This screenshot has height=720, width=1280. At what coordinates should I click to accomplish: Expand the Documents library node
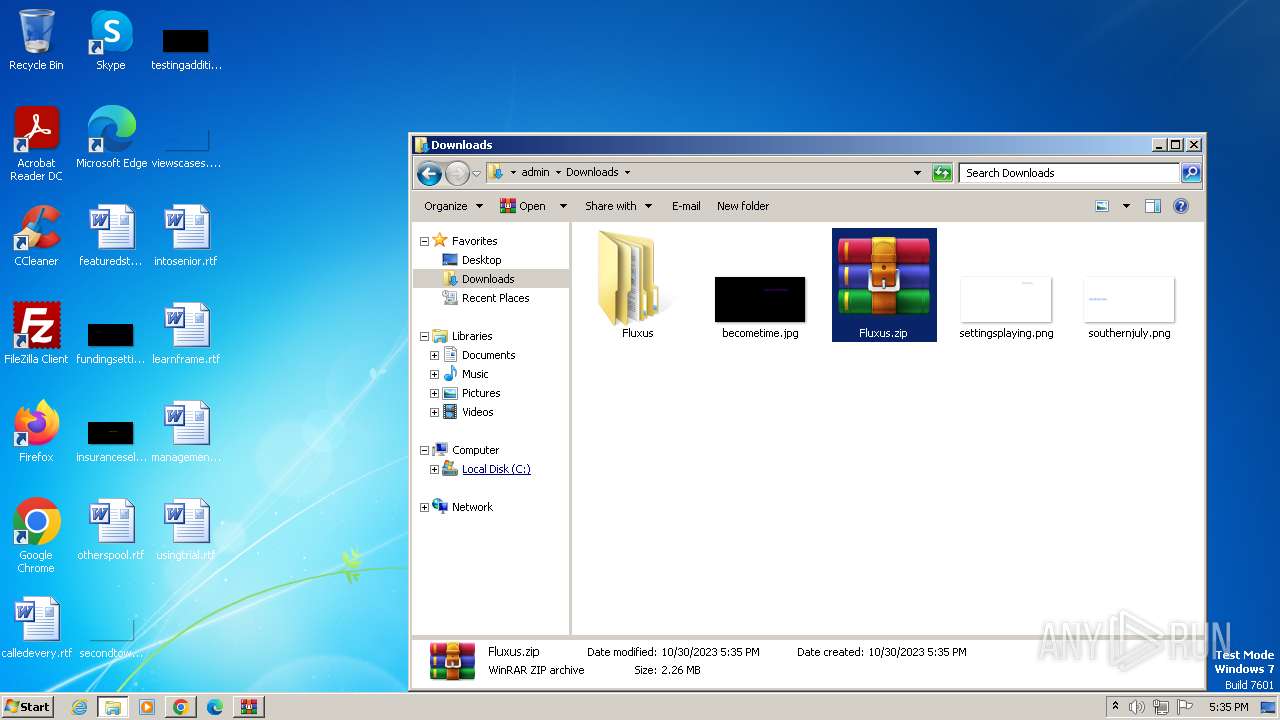[434, 355]
